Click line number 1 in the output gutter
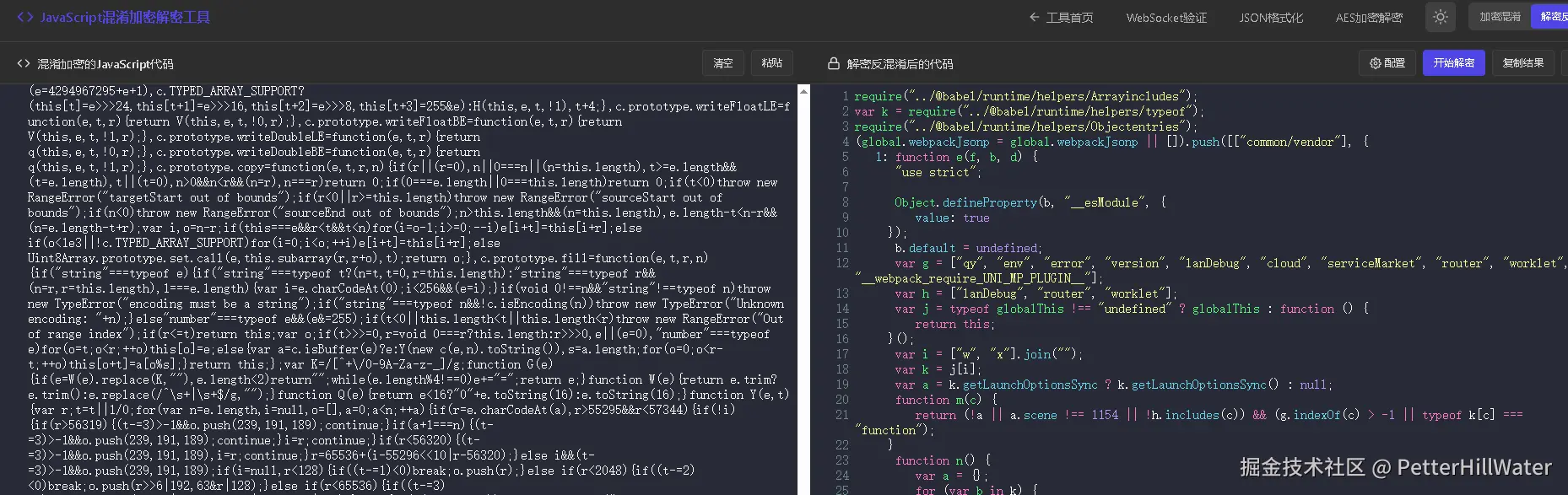Viewport: 1568px width, 495px height. (845, 96)
